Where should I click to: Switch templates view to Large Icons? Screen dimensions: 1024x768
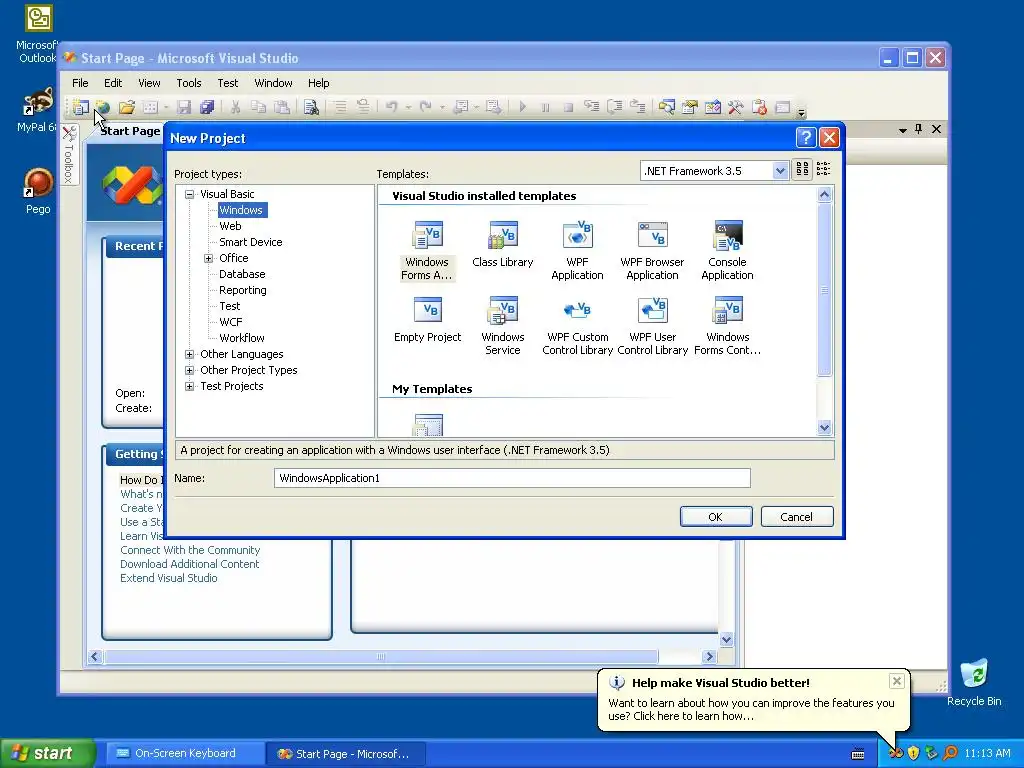click(x=802, y=170)
